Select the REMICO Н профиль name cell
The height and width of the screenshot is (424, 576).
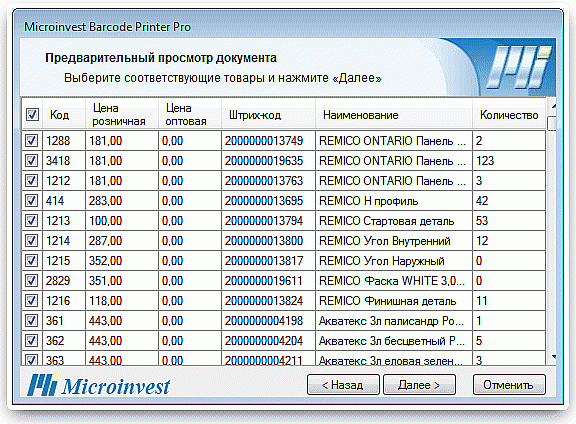(x=394, y=200)
